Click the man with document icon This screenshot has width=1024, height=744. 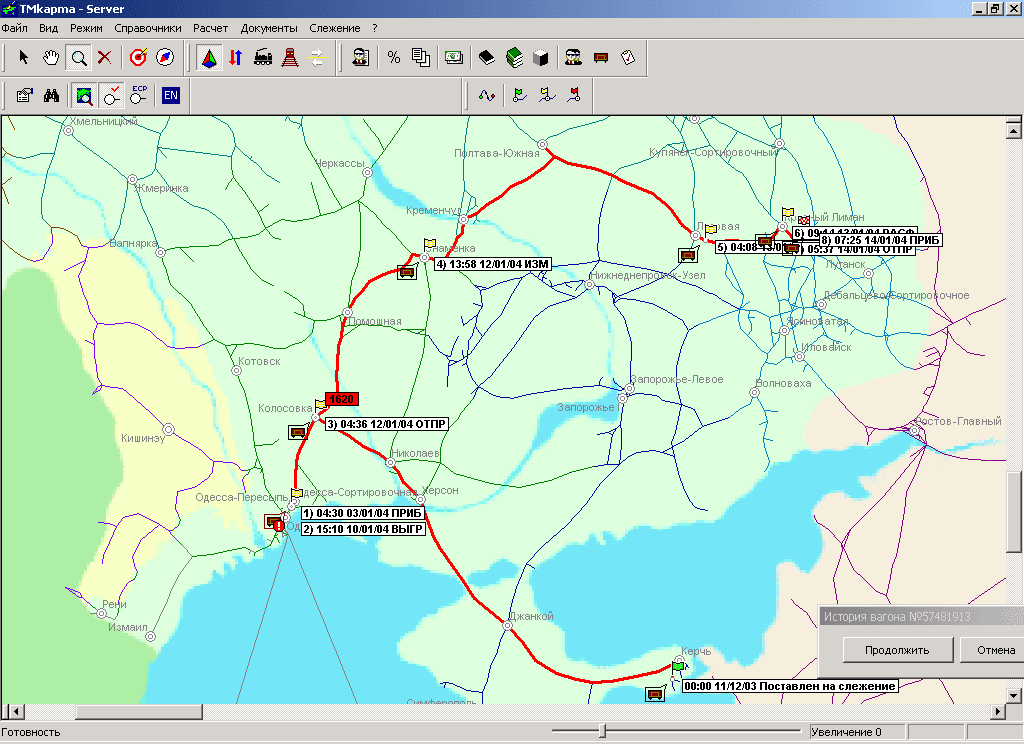pos(360,58)
